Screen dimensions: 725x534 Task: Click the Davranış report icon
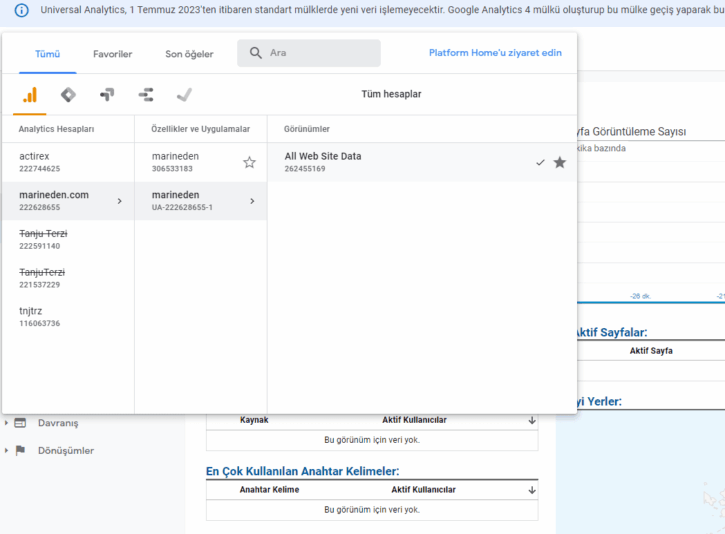pyautogui.click(x=20, y=423)
